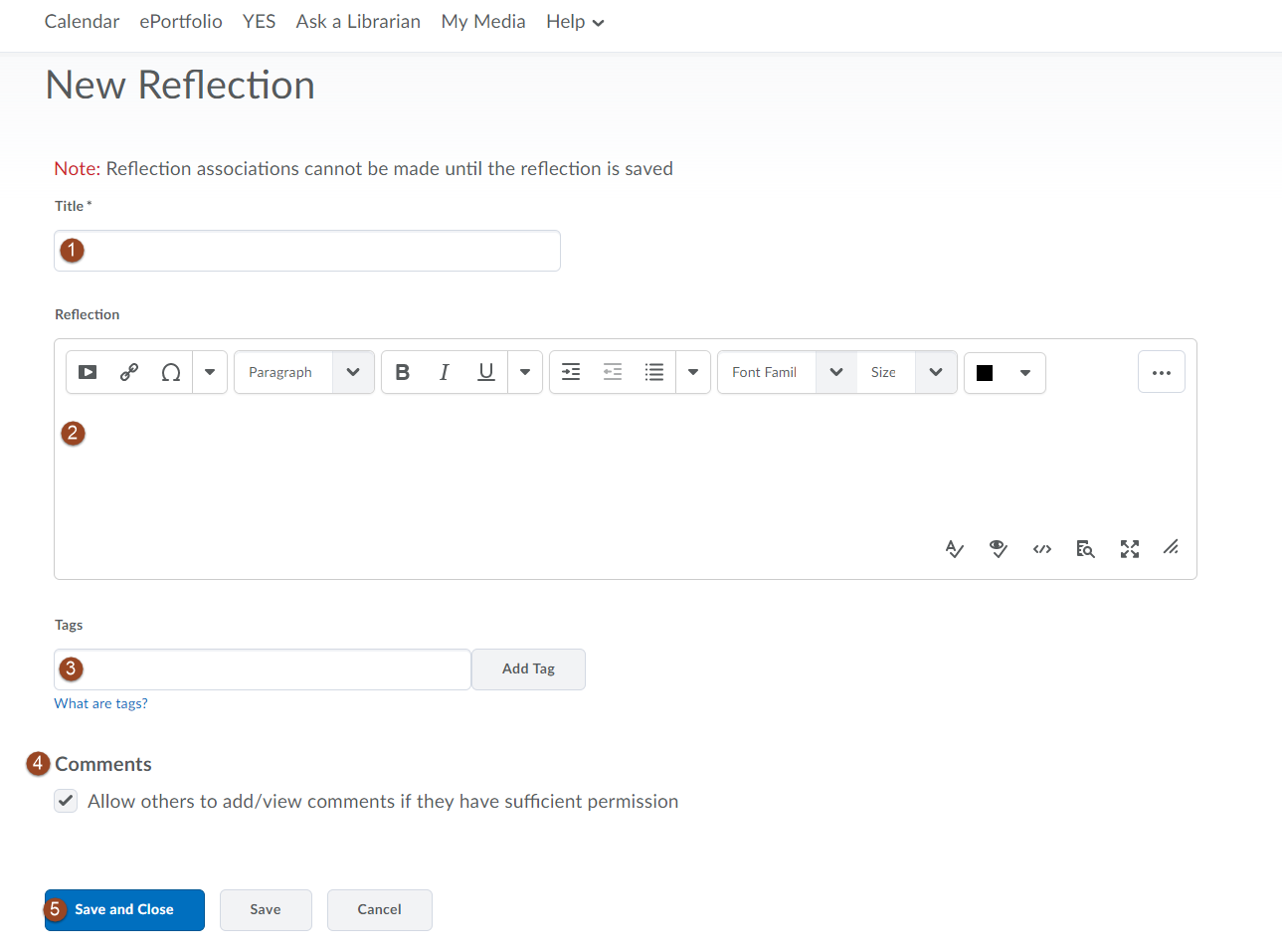1282x952 pixels.
Task: Open the 'What are tags?' link
Action: 100,703
